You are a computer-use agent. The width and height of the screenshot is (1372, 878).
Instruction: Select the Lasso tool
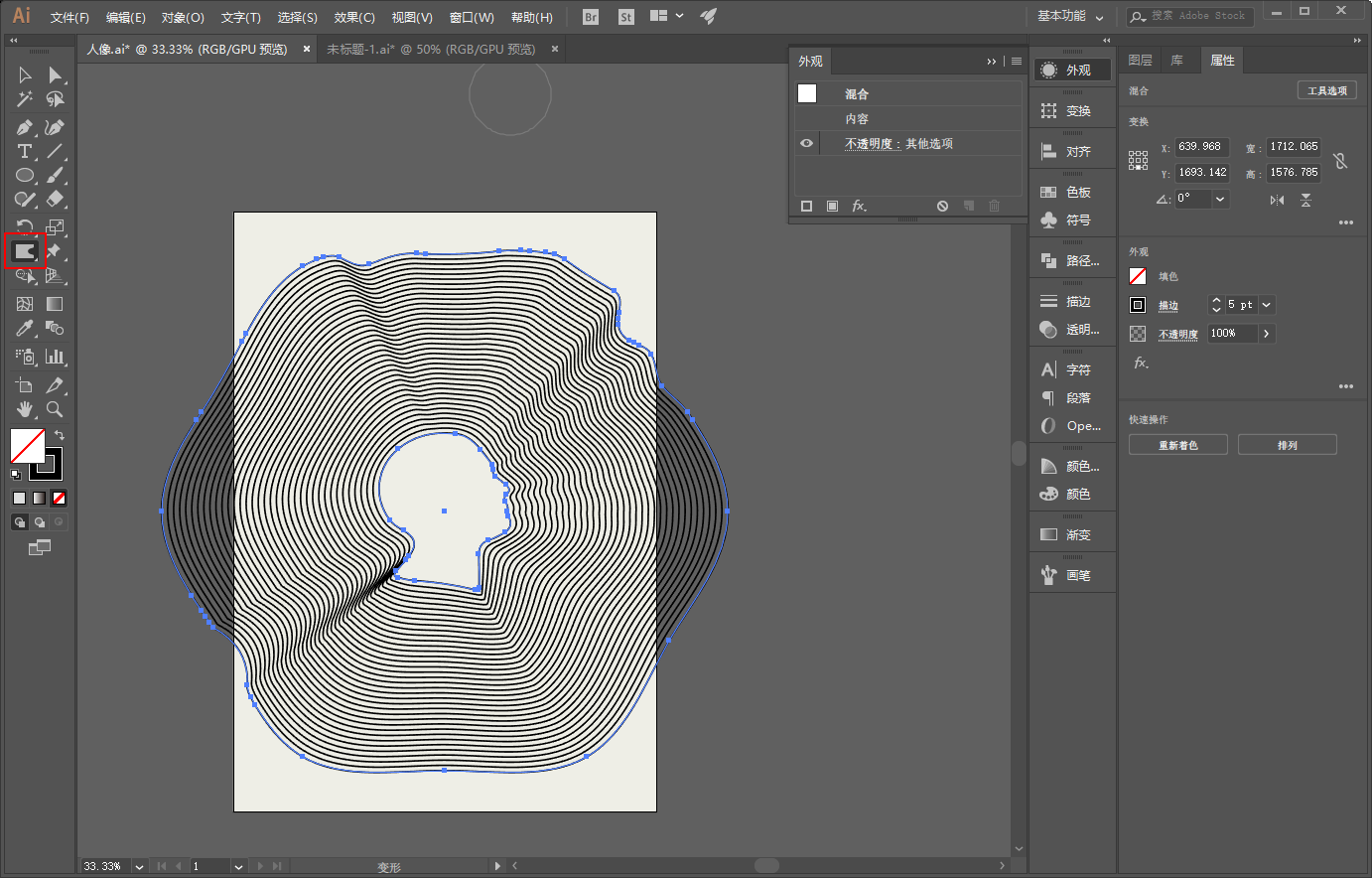(56, 99)
